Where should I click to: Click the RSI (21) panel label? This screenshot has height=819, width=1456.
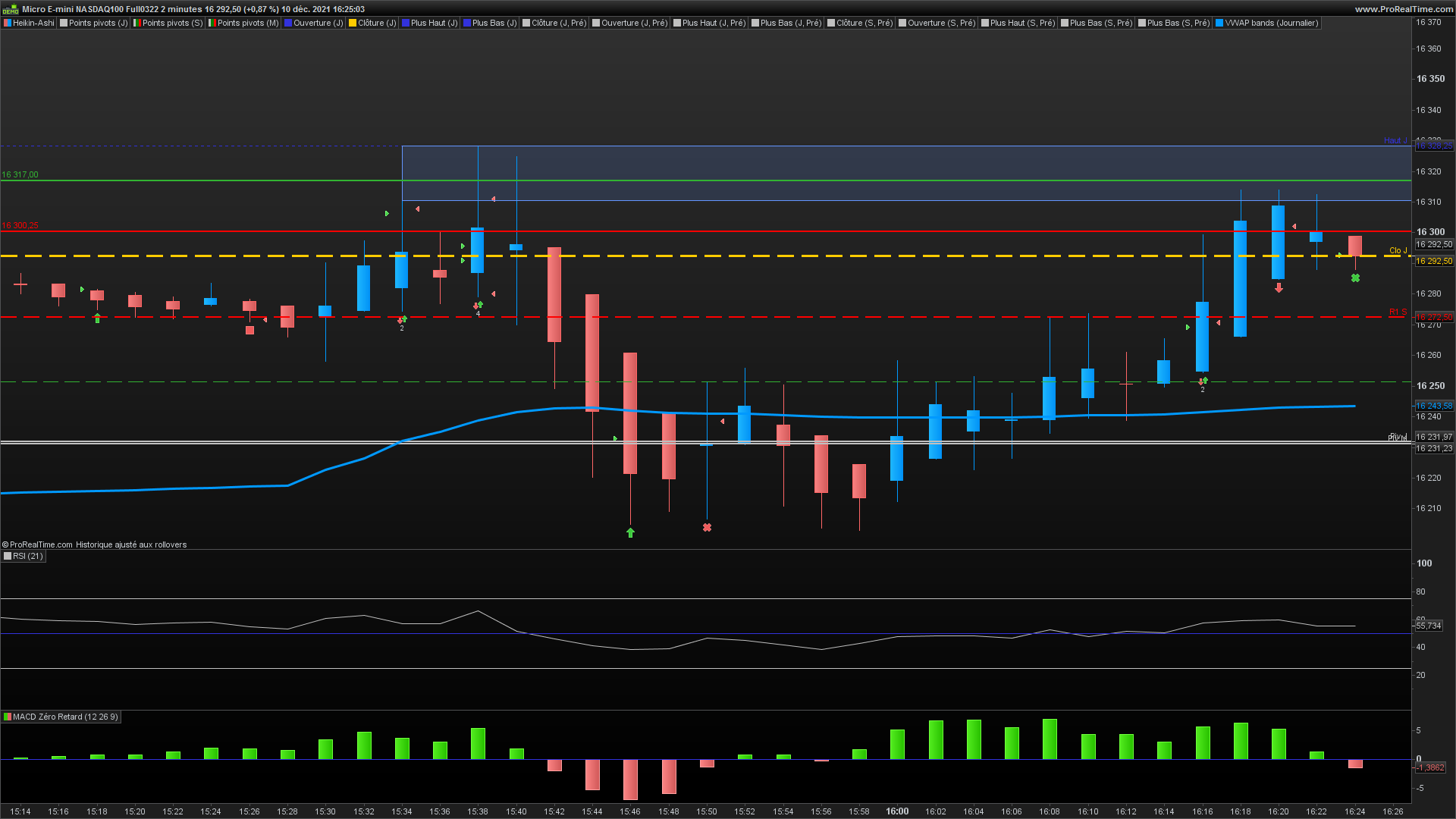pyautogui.click(x=28, y=557)
